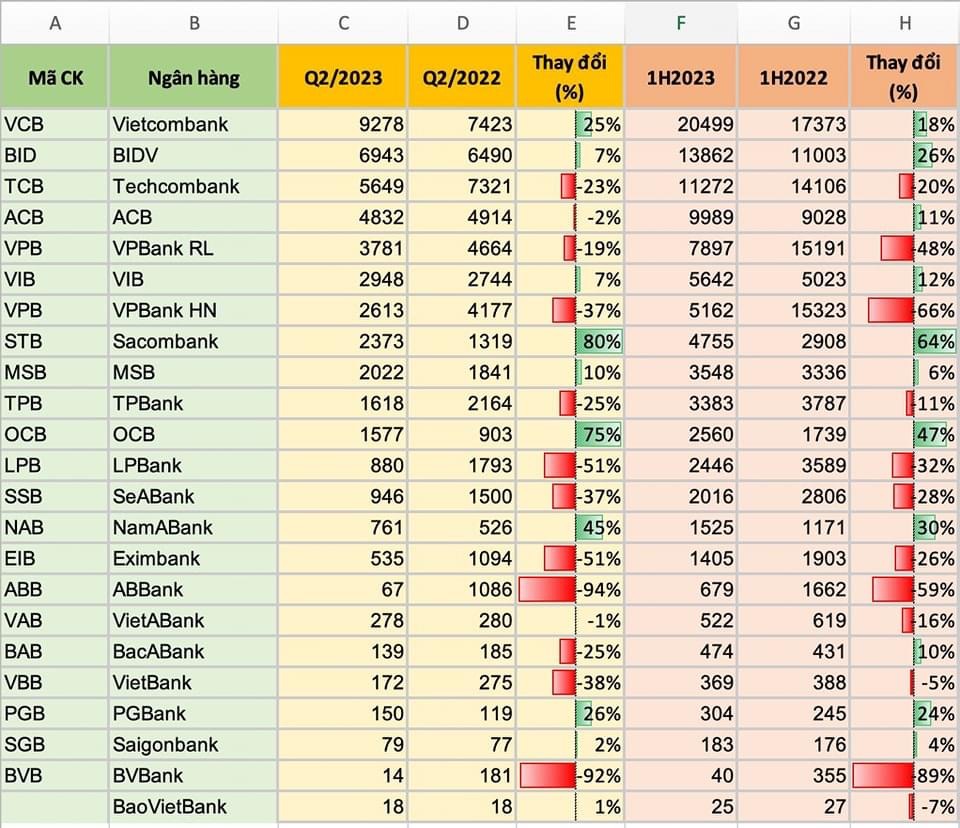Select the 'Mã CK' header cell
This screenshot has height=828, width=960.
pos(54,77)
